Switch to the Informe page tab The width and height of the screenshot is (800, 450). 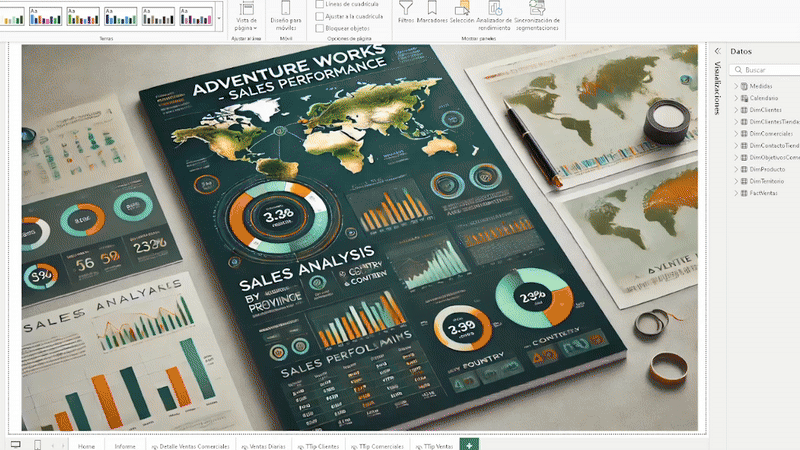(125, 445)
